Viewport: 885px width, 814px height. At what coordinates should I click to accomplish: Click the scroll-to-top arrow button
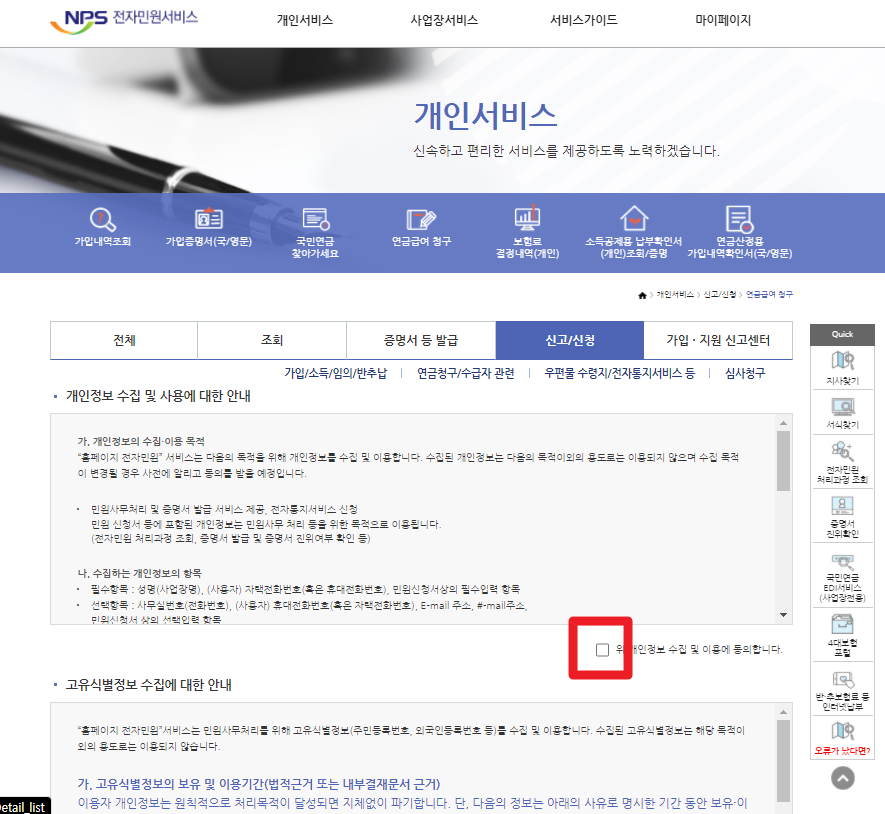tap(843, 778)
